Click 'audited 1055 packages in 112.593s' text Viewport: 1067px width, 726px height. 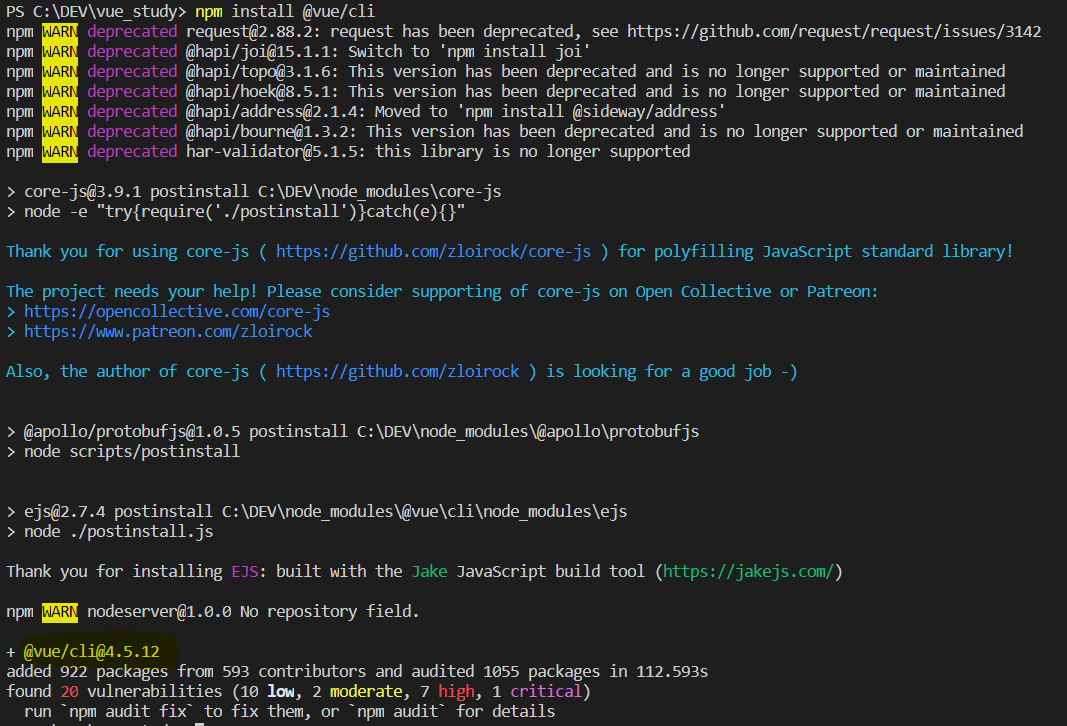coord(559,672)
